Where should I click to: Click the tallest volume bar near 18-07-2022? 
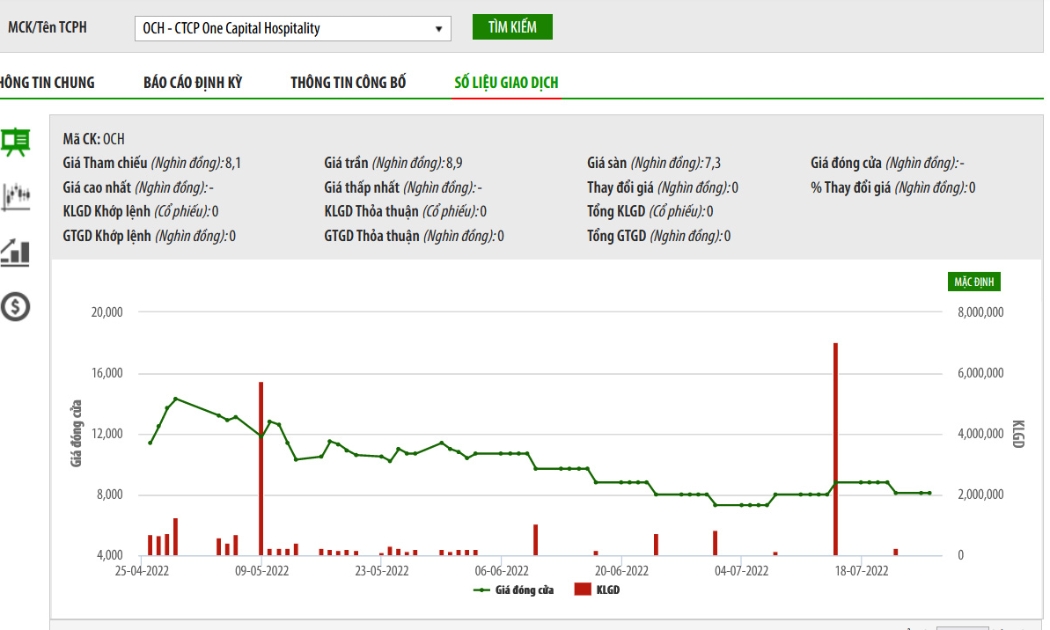(x=836, y=449)
